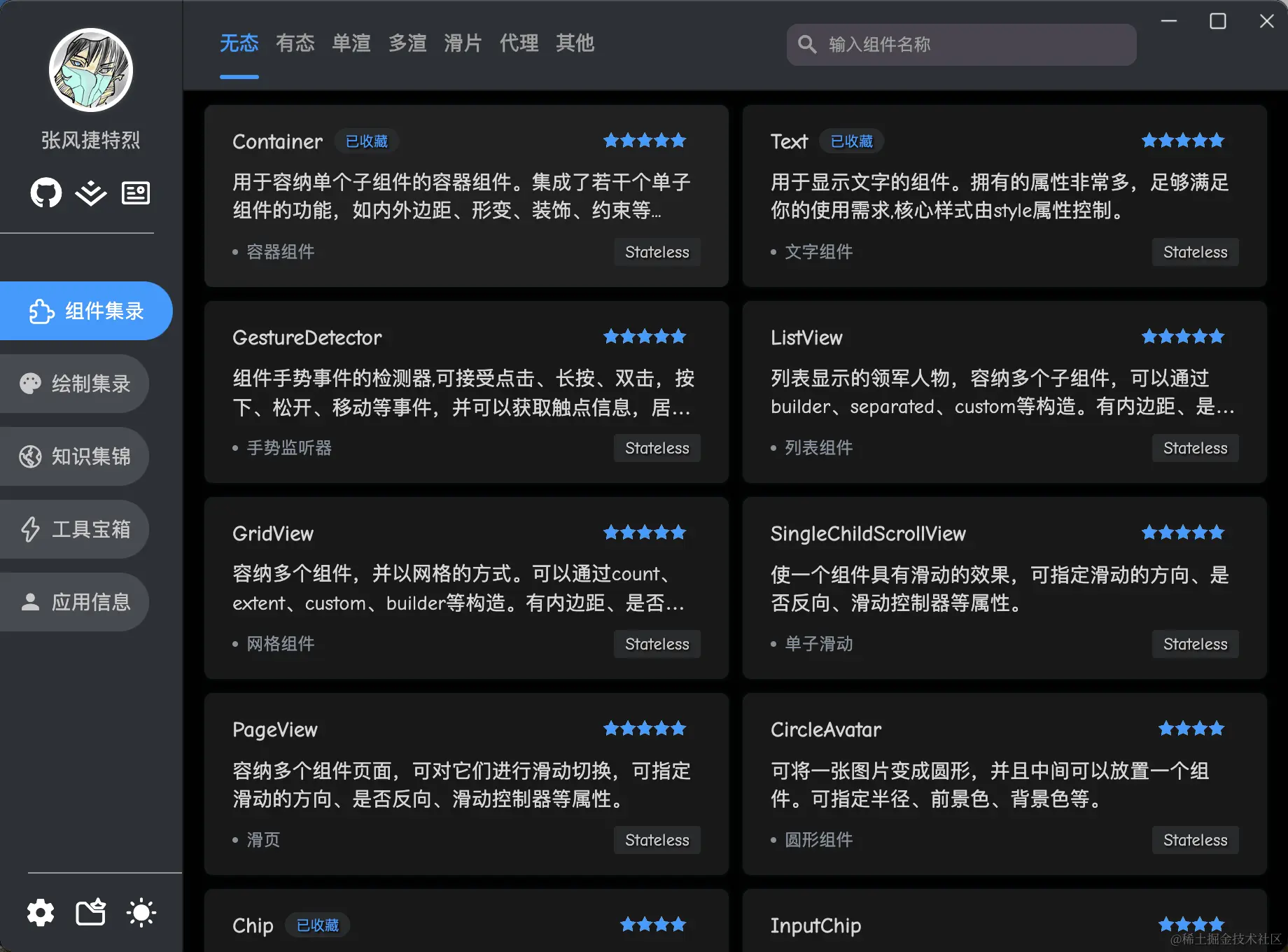This screenshot has width=1288, height=952.
Task: Focus the 输入组件名称 search field
Action: click(961, 45)
